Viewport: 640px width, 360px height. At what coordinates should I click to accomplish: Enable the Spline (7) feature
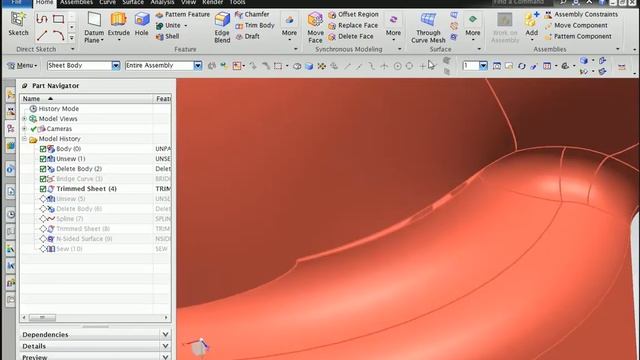(43, 219)
